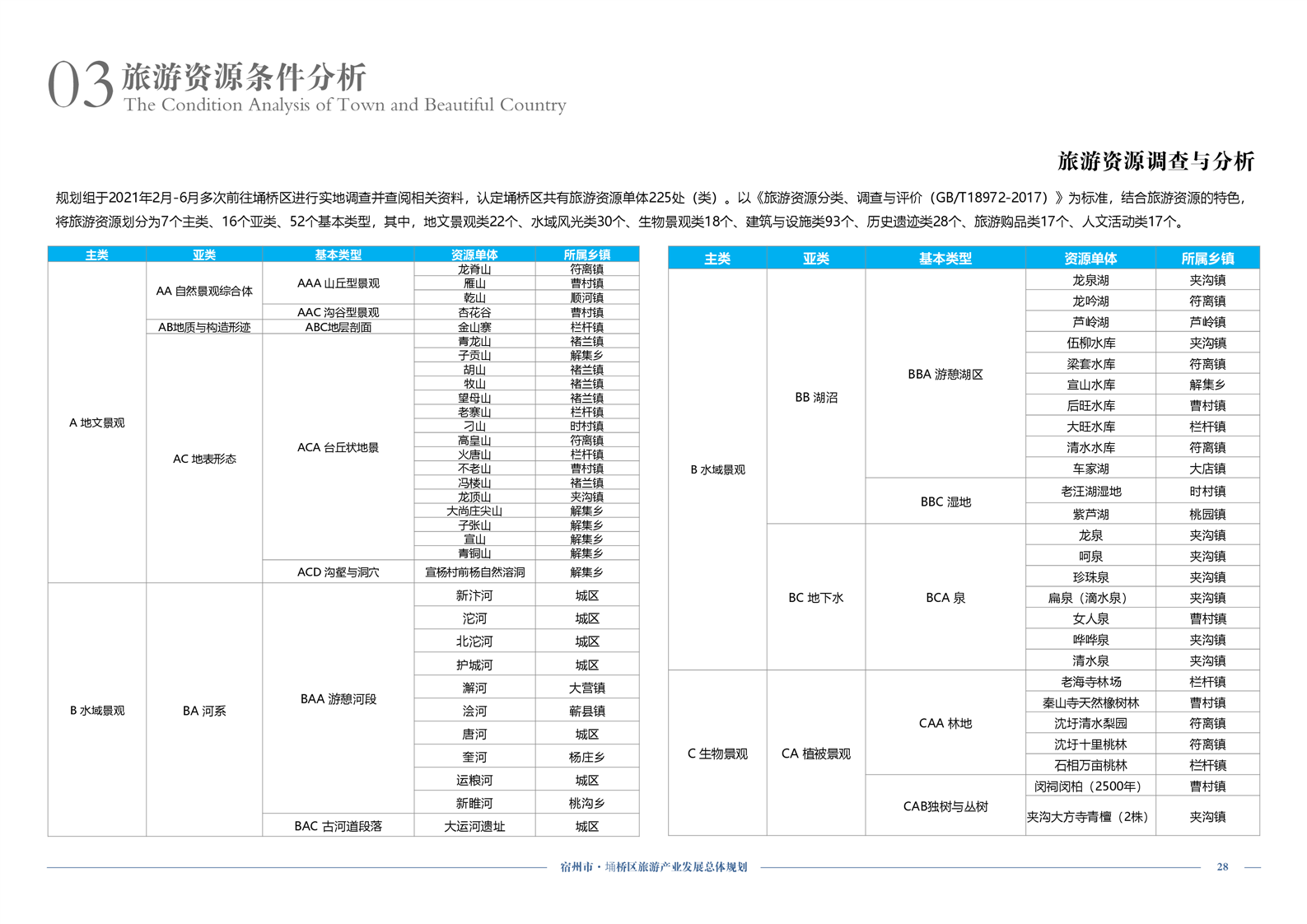
Task: Click the "夹沟大方寺青檀（2株）" entry
Action: [1090, 817]
